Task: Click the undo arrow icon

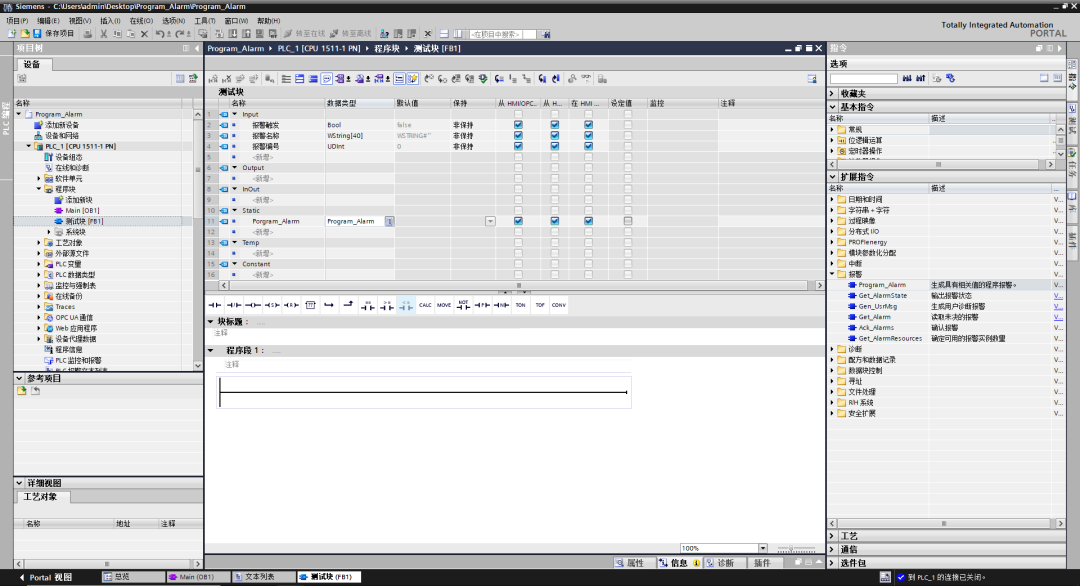Action: coord(160,34)
